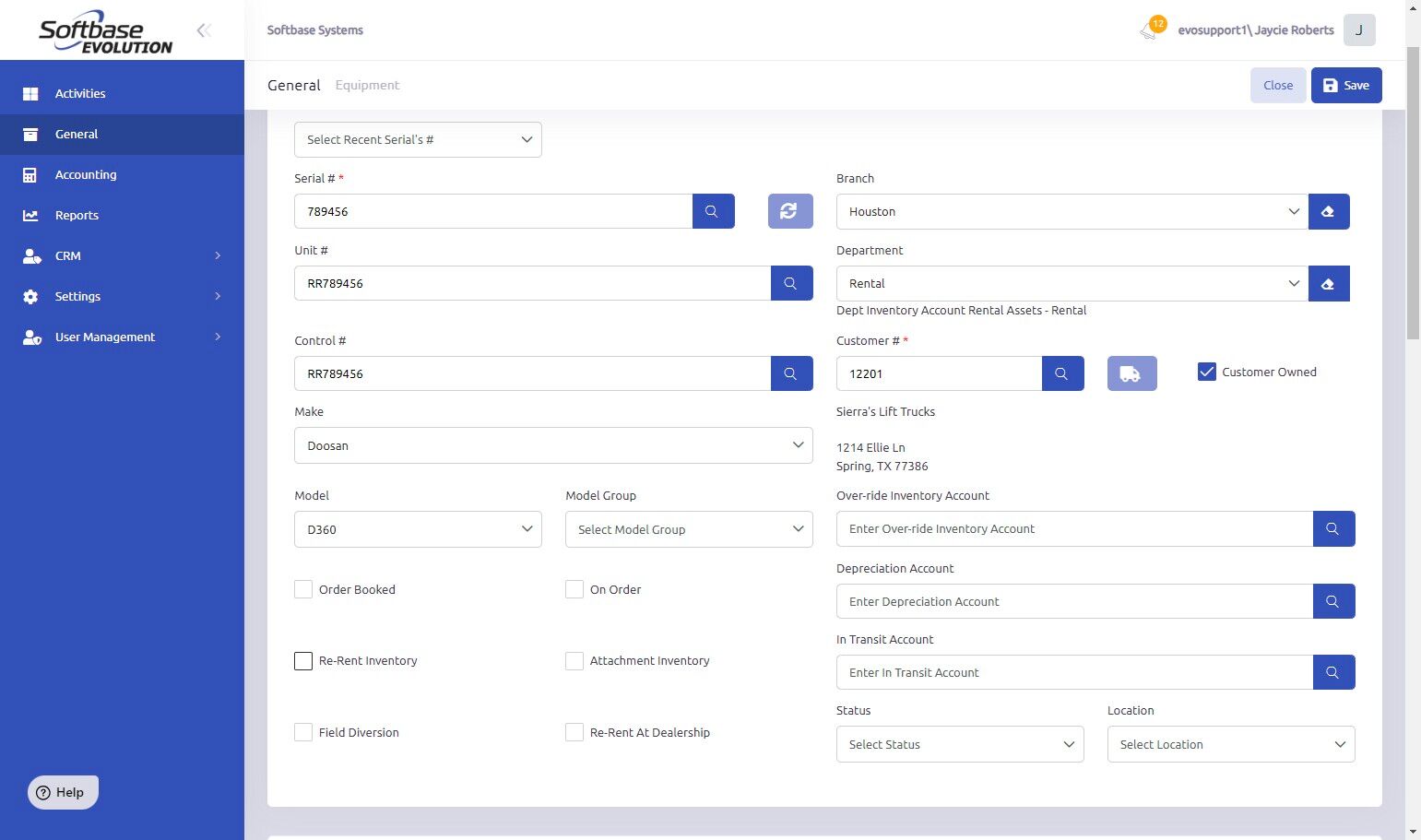
Task: Focus the Control # input field
Action: (x=533, y=373)
